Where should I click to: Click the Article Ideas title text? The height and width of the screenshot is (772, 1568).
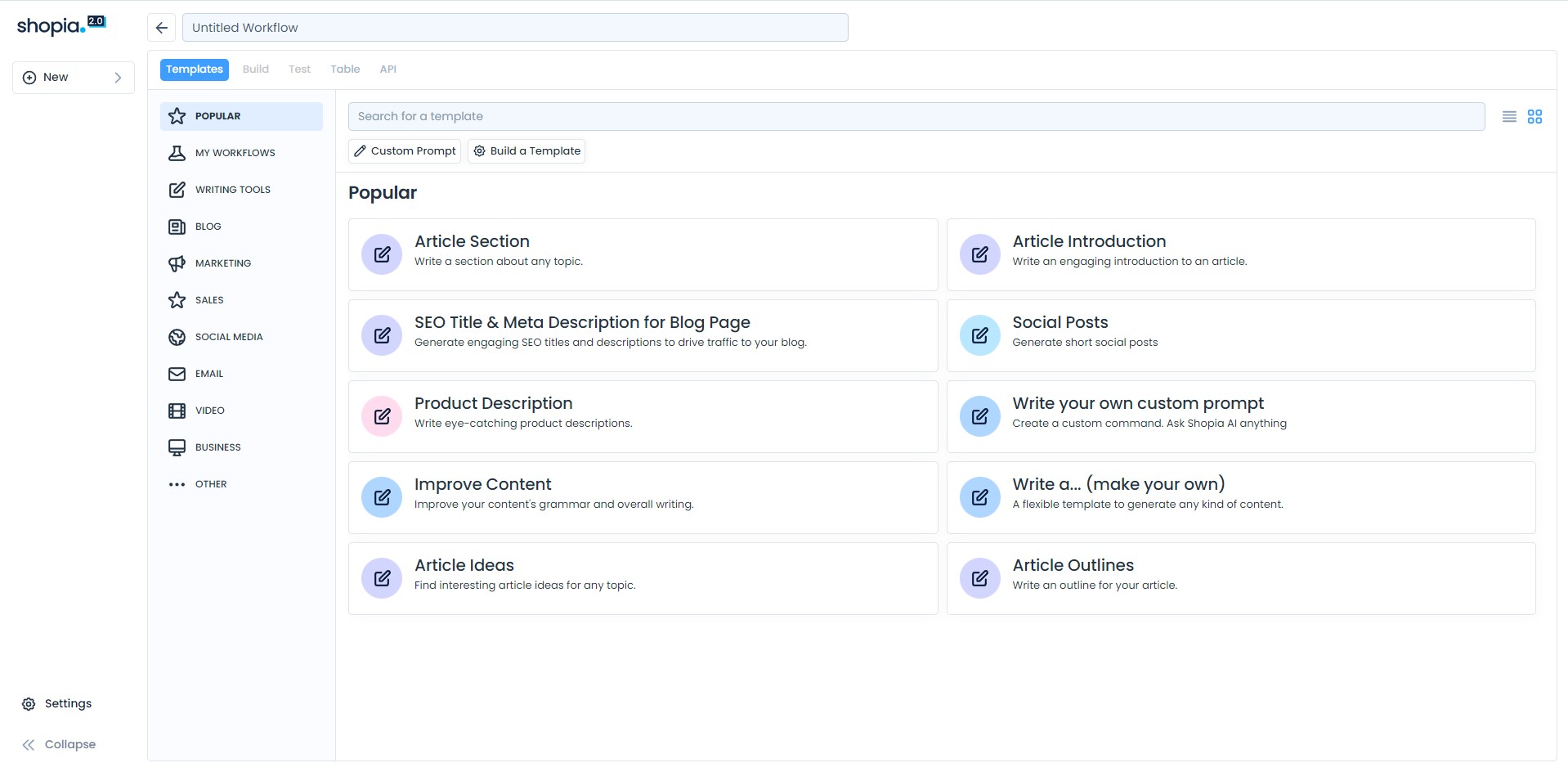click(x=464, y=566)
